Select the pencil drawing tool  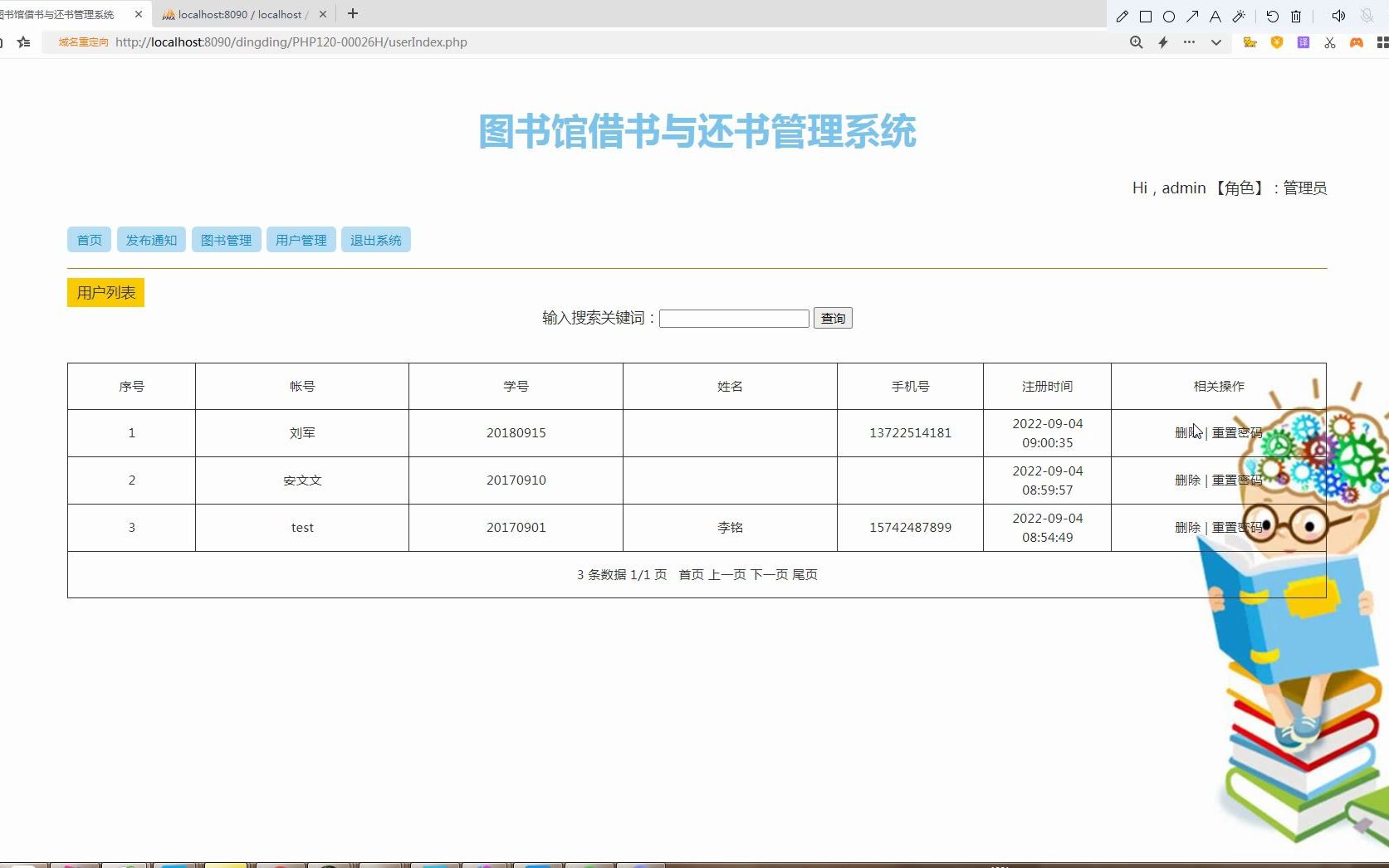[1122, 16]
